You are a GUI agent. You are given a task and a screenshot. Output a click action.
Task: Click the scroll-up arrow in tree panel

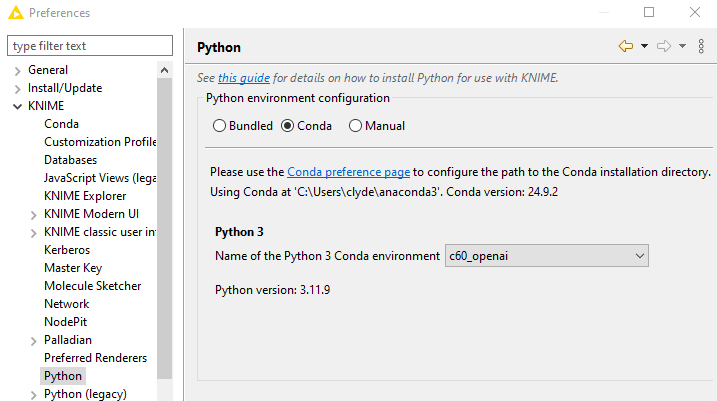(165, 70)
